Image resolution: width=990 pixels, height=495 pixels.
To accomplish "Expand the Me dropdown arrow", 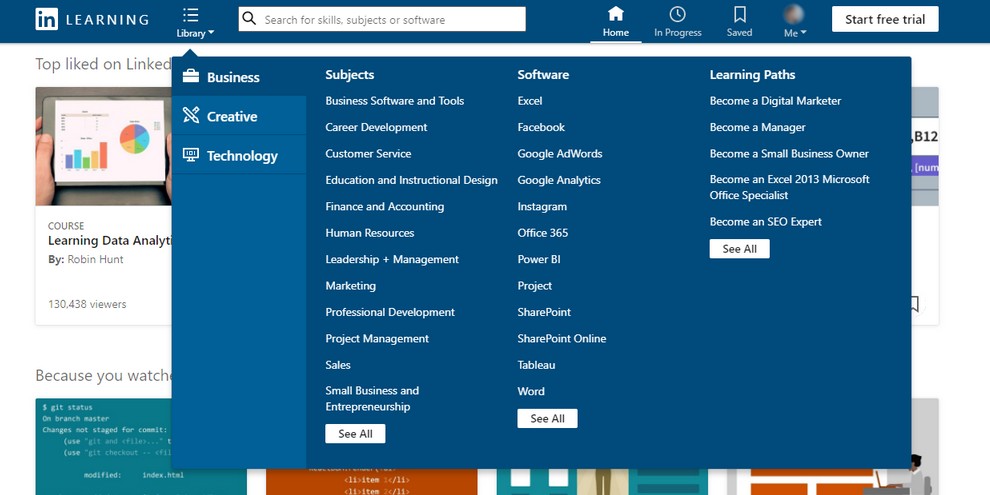I will coord(803,33).
